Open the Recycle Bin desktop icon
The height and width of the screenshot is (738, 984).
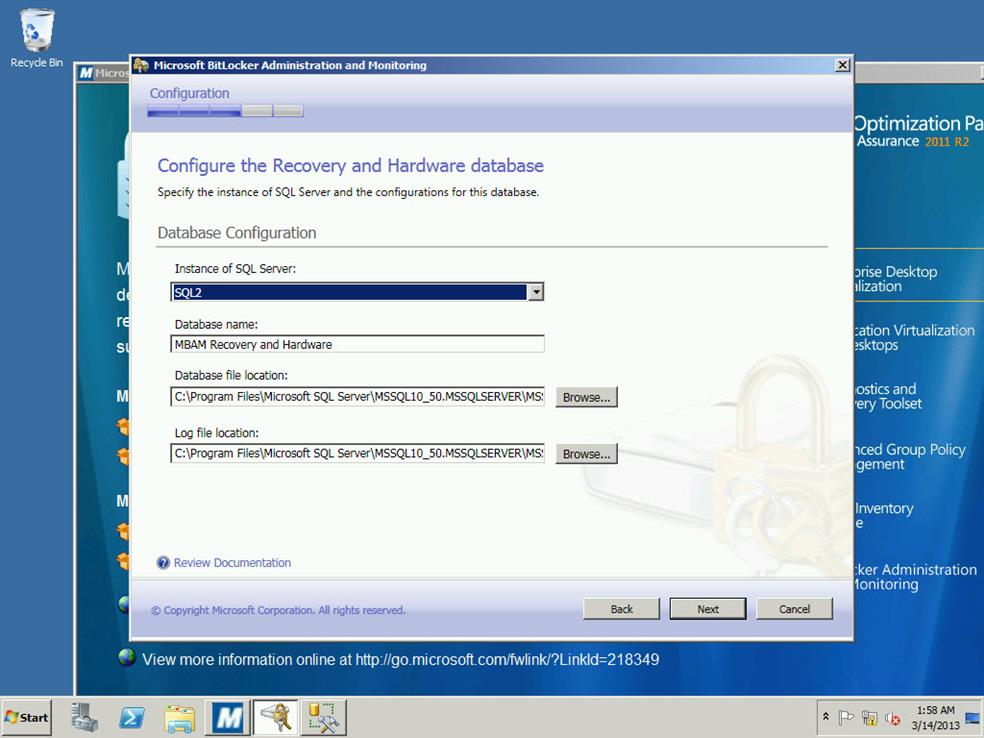click(36, 38)
